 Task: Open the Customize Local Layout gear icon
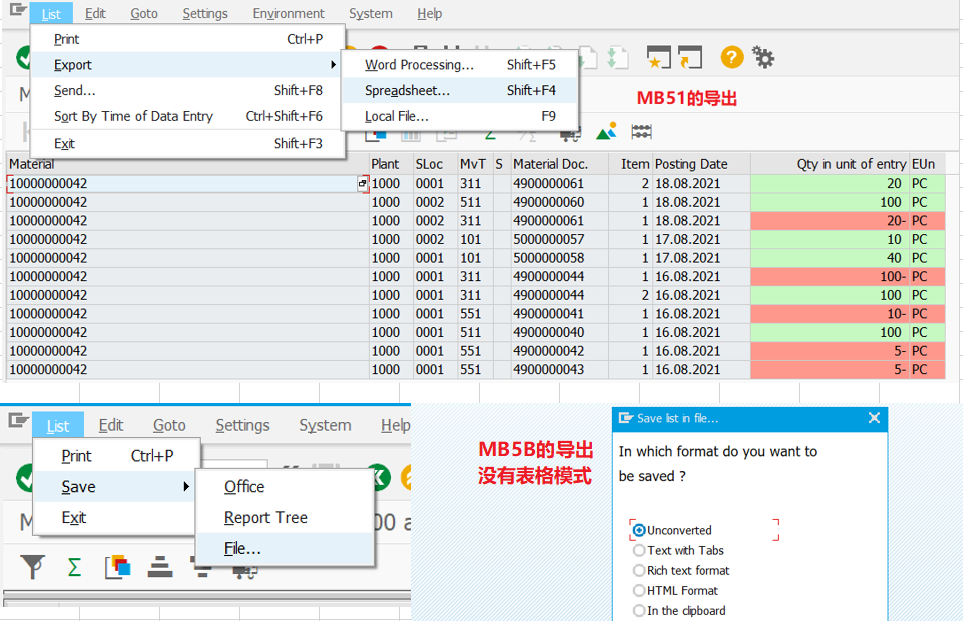coord(763,58)
